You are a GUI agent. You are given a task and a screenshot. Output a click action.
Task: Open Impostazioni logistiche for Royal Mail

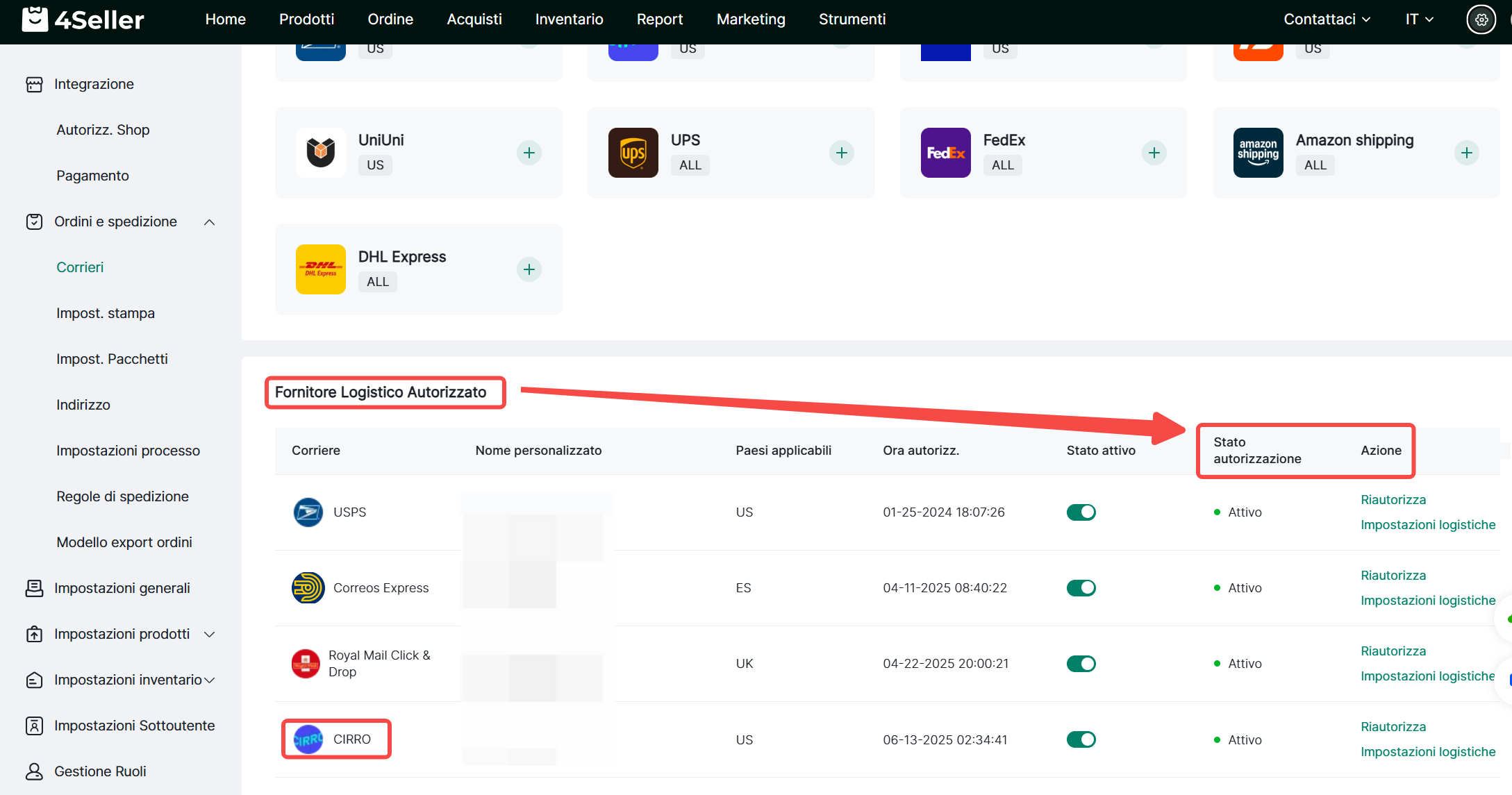click(1427, 676)
